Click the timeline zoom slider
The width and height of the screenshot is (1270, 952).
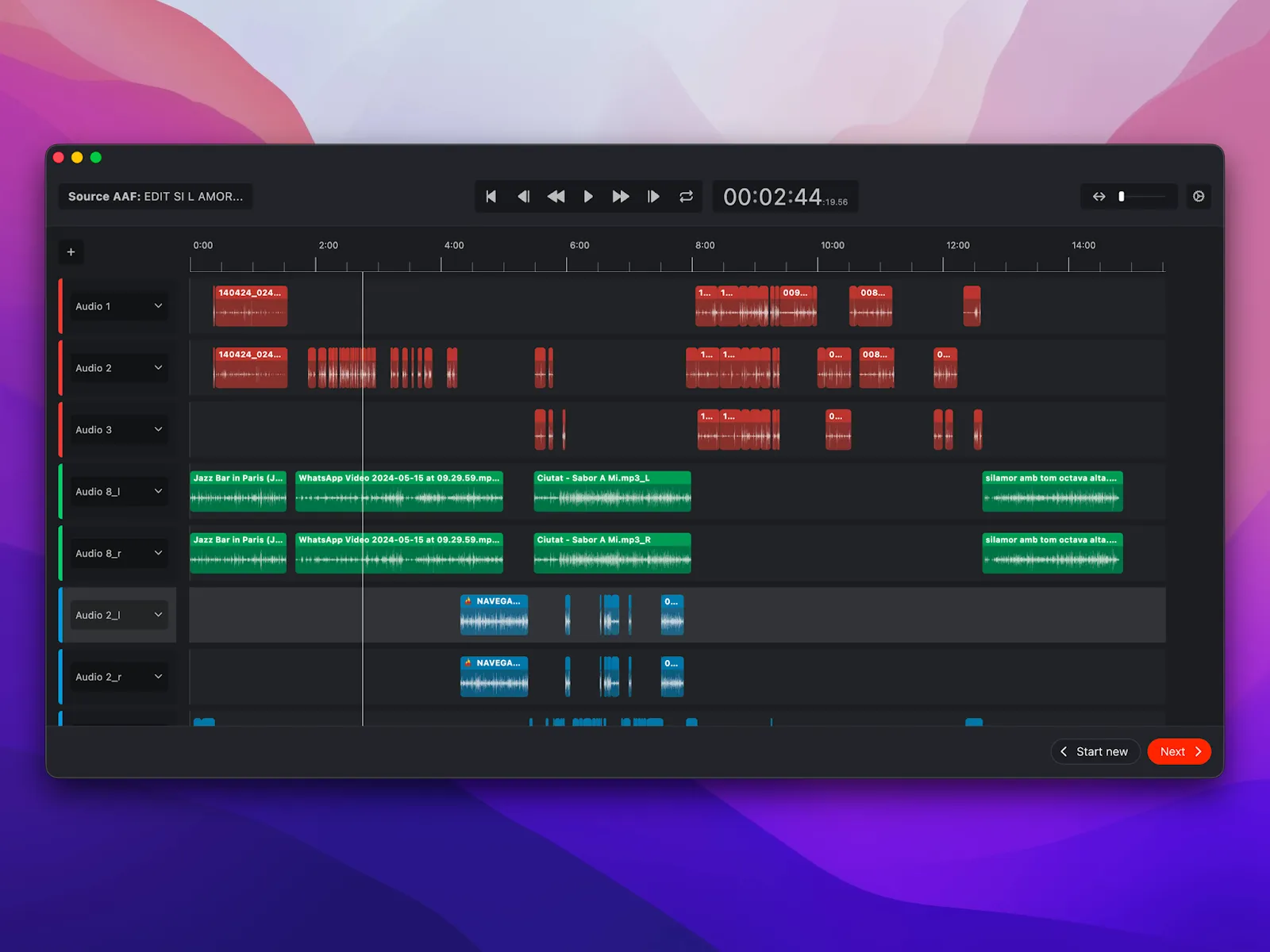coord(1142,197)
